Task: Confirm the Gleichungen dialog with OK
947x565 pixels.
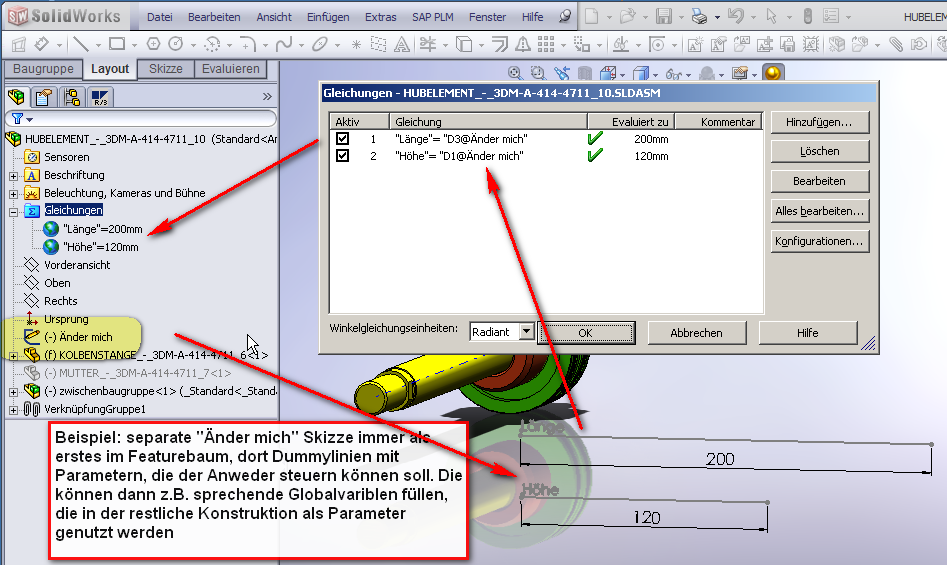Action: [586, 333]
